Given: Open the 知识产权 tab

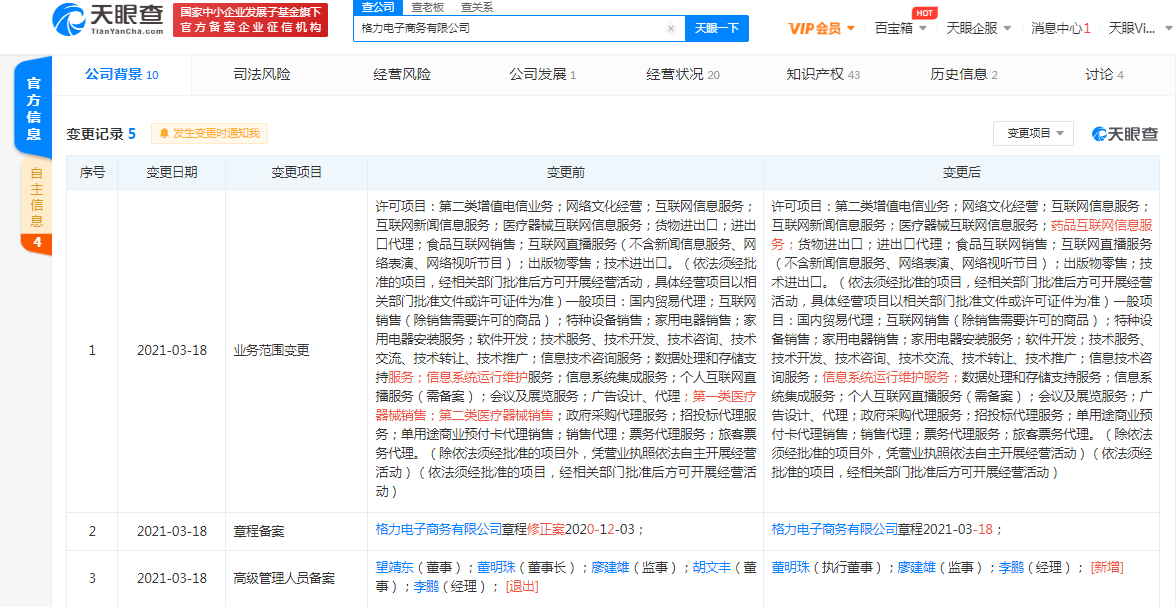Looking at the screenshot, I should pos(815,73).
